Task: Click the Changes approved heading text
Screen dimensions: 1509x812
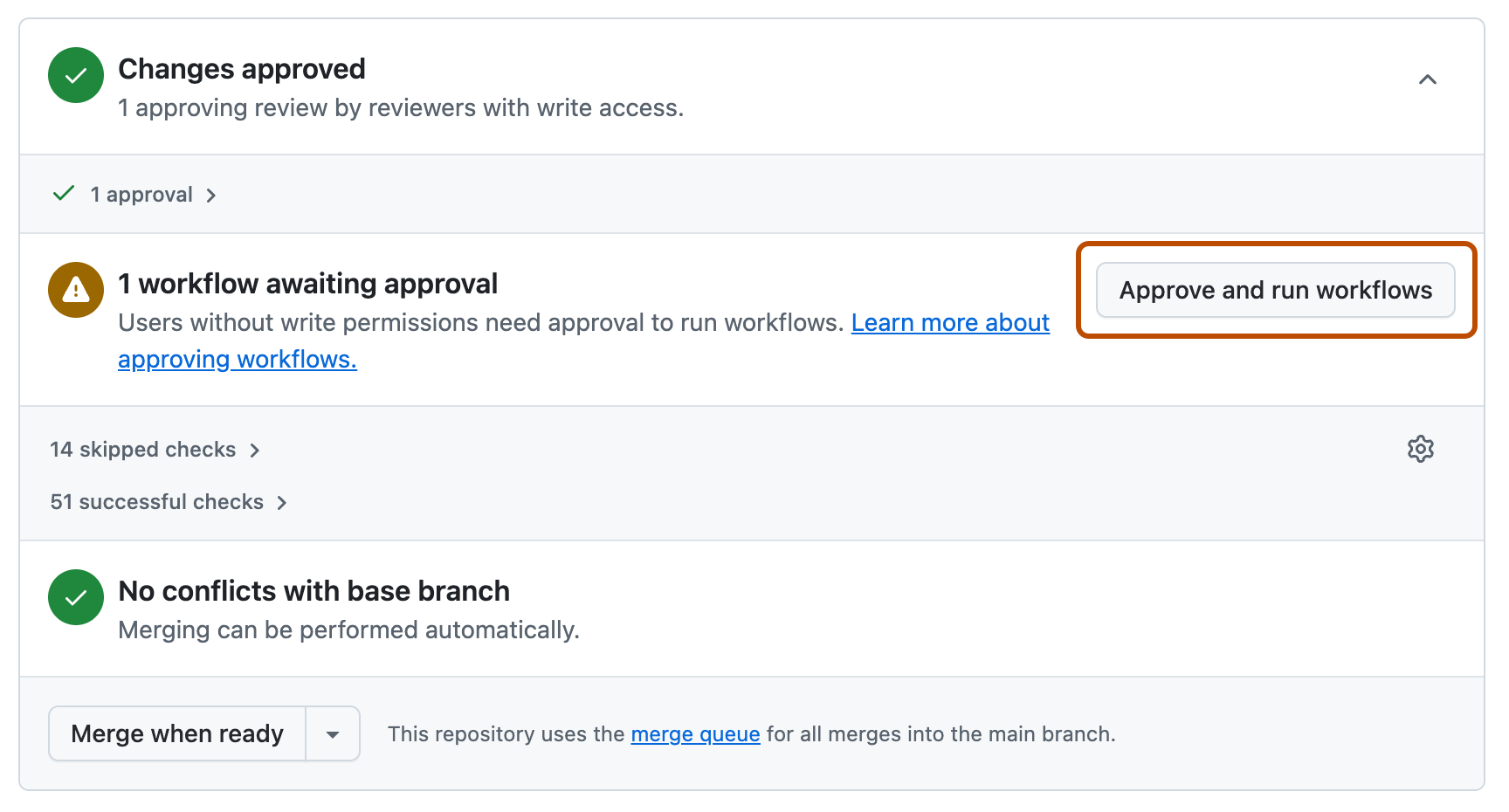Action: pos(241,69)
